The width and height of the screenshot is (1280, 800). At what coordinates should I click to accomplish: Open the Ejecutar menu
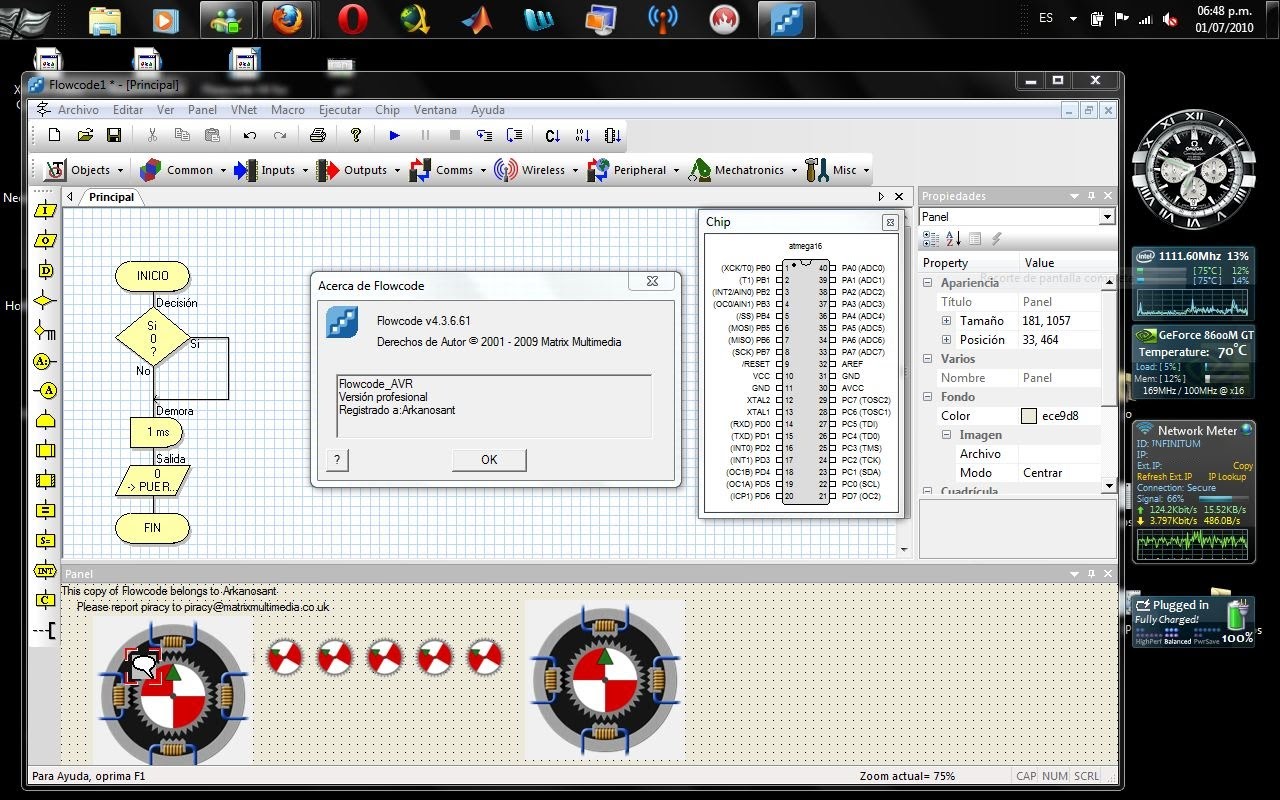coord(340,110)
